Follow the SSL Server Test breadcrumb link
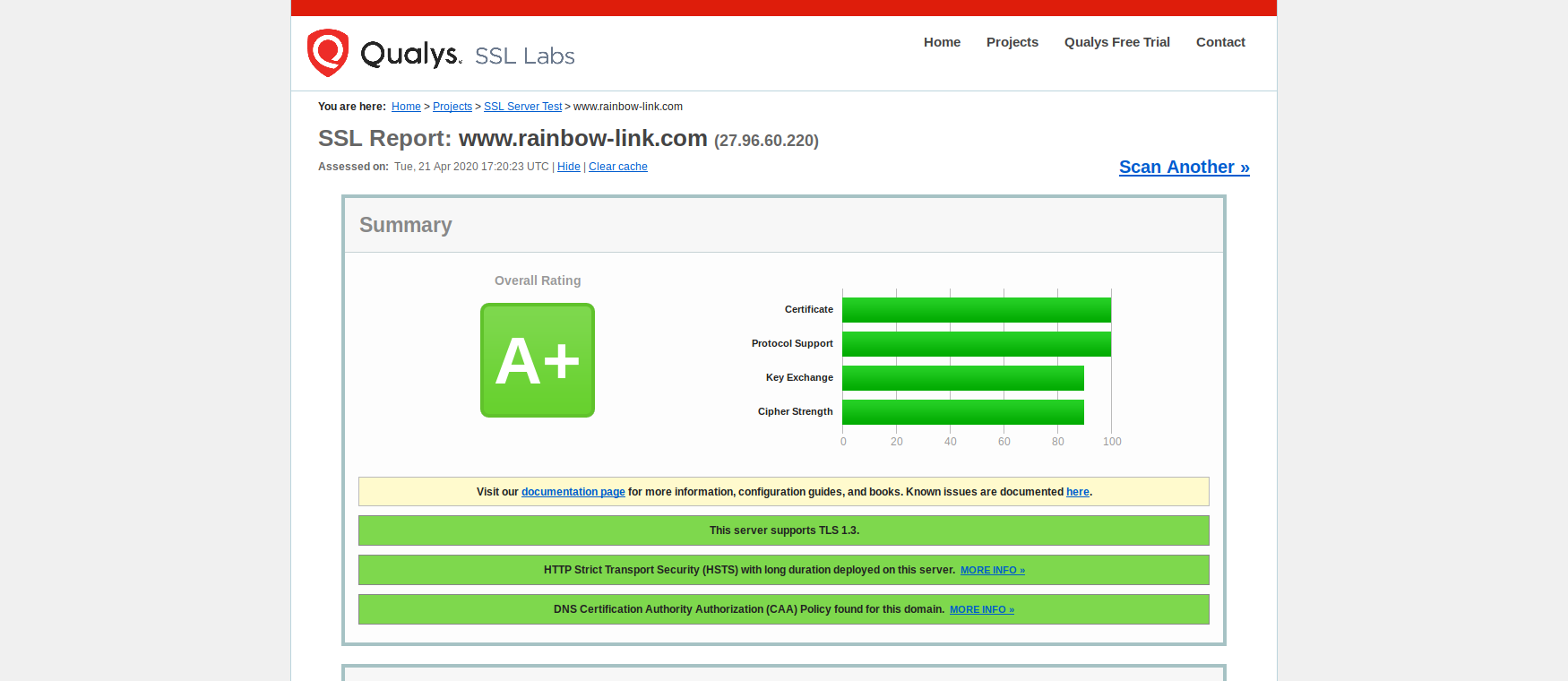 pos(523,107)
